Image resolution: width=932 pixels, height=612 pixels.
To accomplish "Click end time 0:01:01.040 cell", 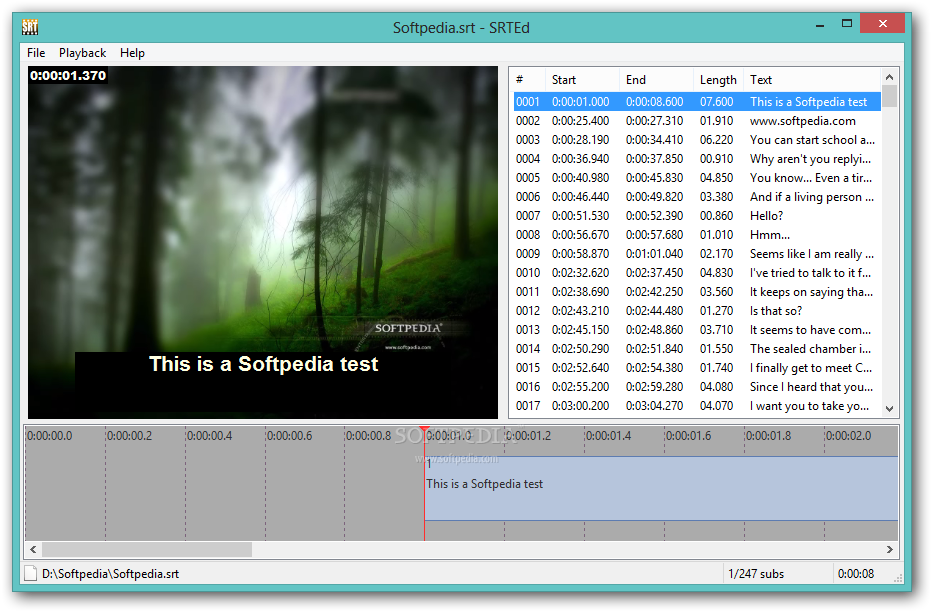I will pos(654,254).
